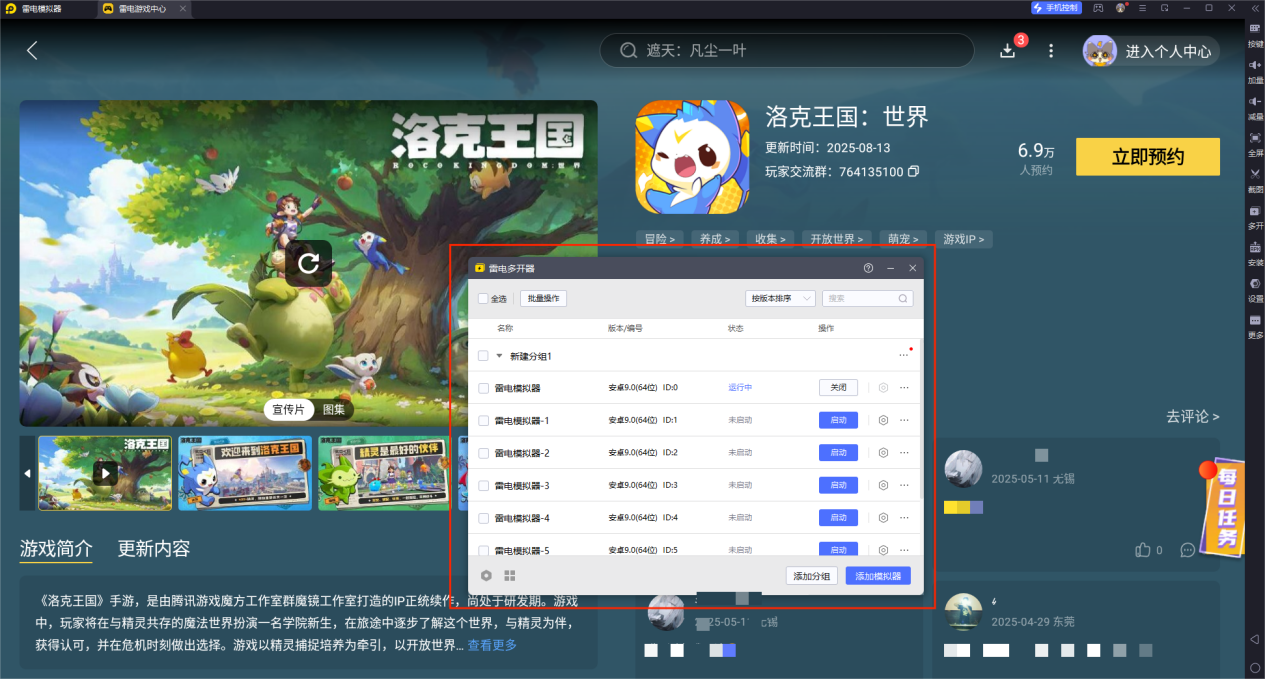This screenshot has width=1265, height=679.
Task: Click the 游戏IP tag
Action: [964, 239]
